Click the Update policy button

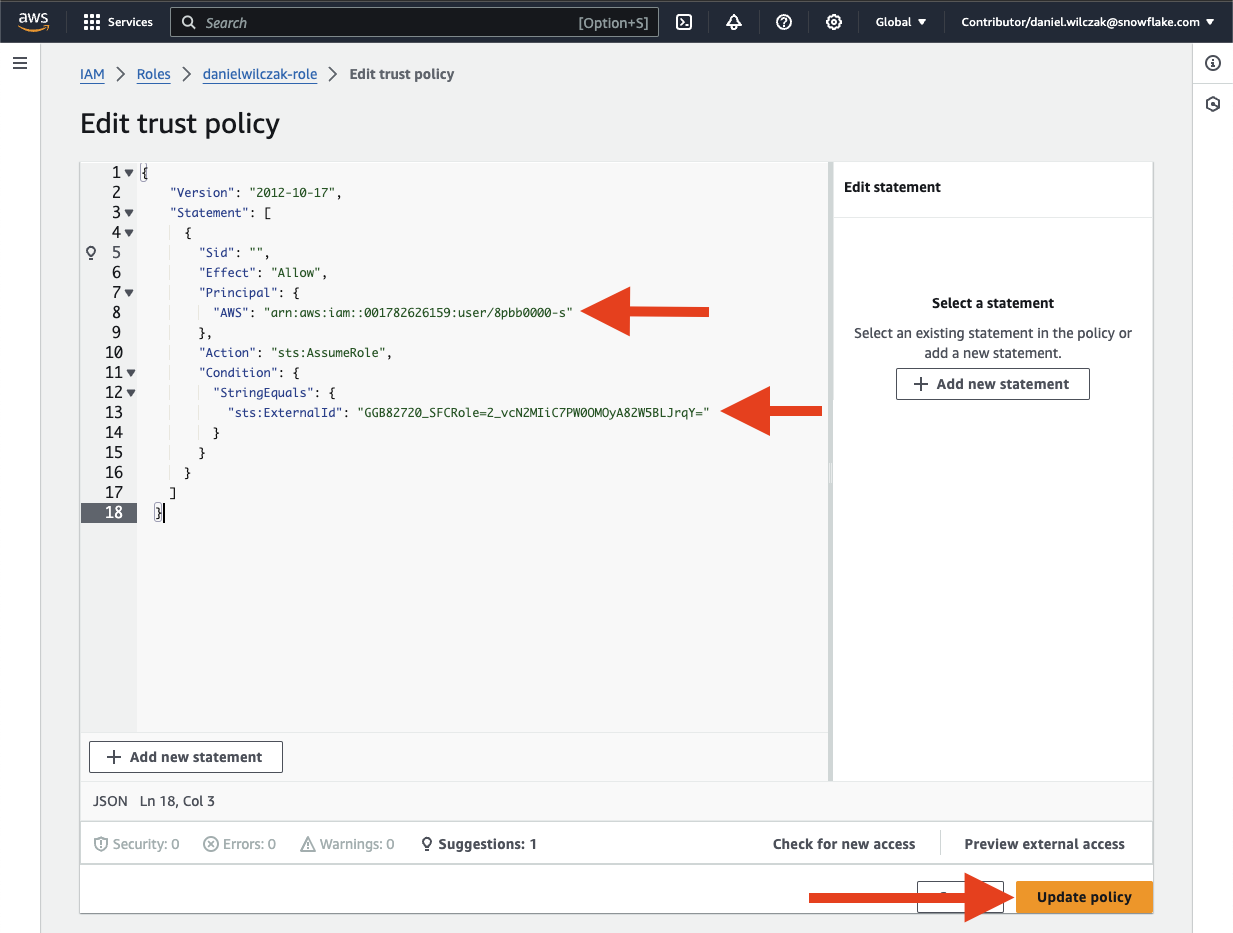pyautogui.click(x=1084, y=897)
